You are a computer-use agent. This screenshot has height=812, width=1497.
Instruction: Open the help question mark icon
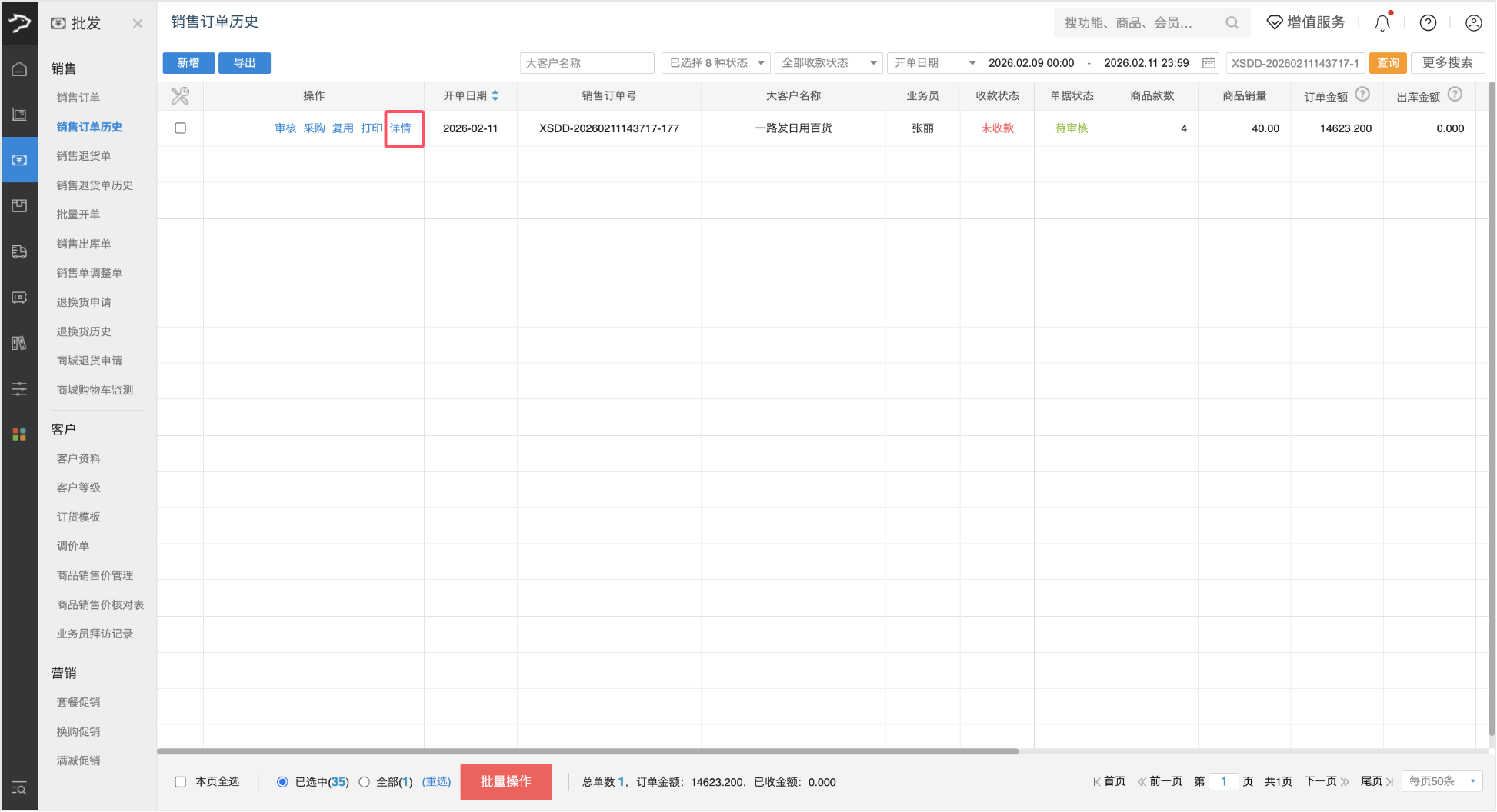click(x=1428, y=22)
